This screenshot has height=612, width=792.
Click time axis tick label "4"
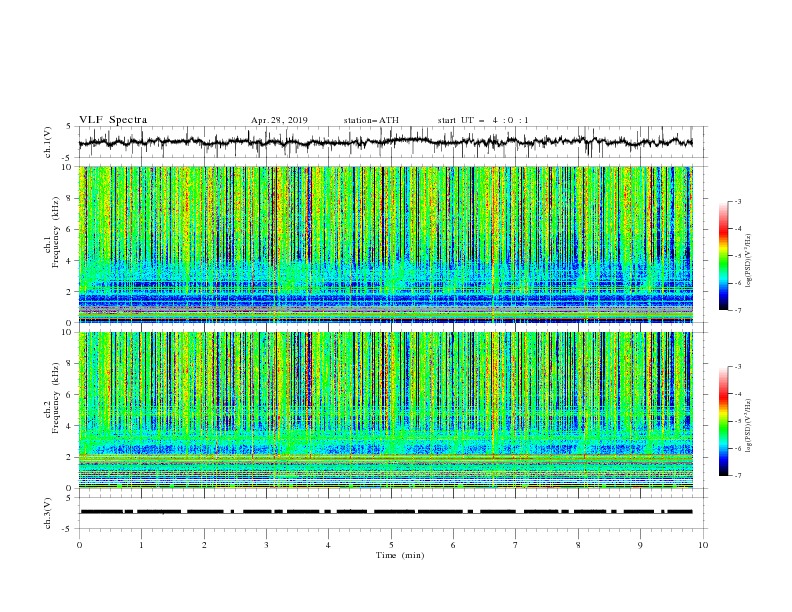tap(328, 545)
